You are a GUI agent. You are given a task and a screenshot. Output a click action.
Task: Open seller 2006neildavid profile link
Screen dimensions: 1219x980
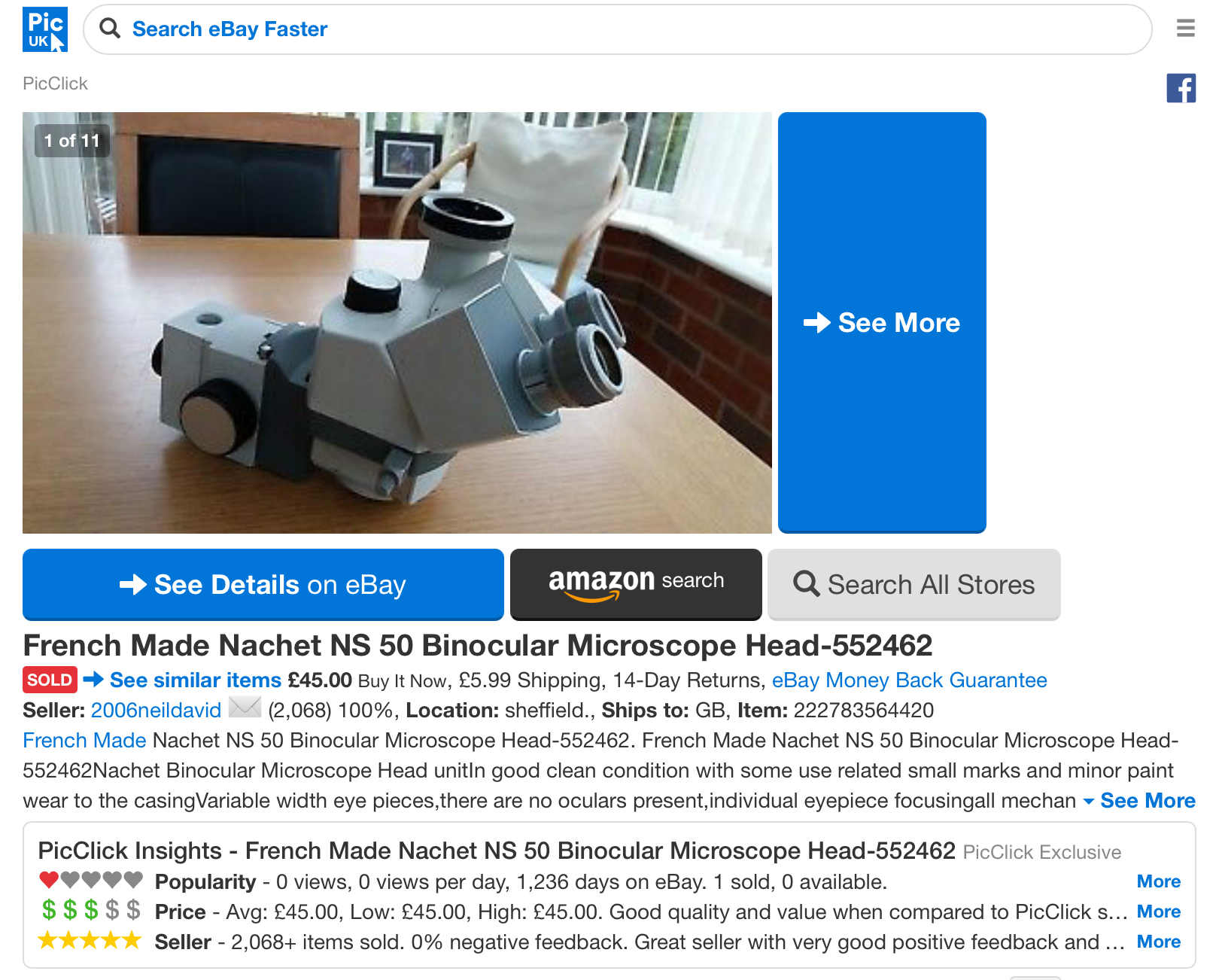coord(156,710)
